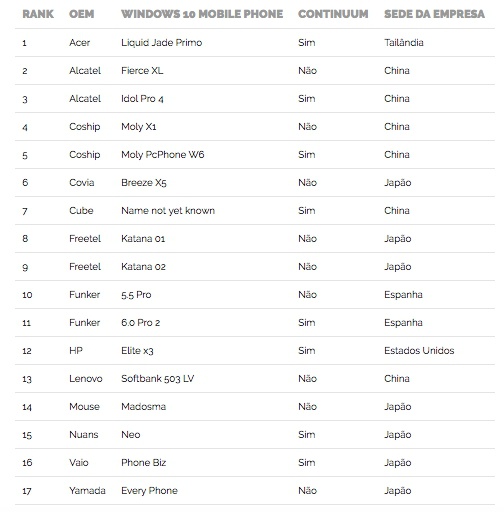Select the 6.0 Pro 2 cell
Image resolution: width=504 pixels, height=512 pixels.
point(141,323)
